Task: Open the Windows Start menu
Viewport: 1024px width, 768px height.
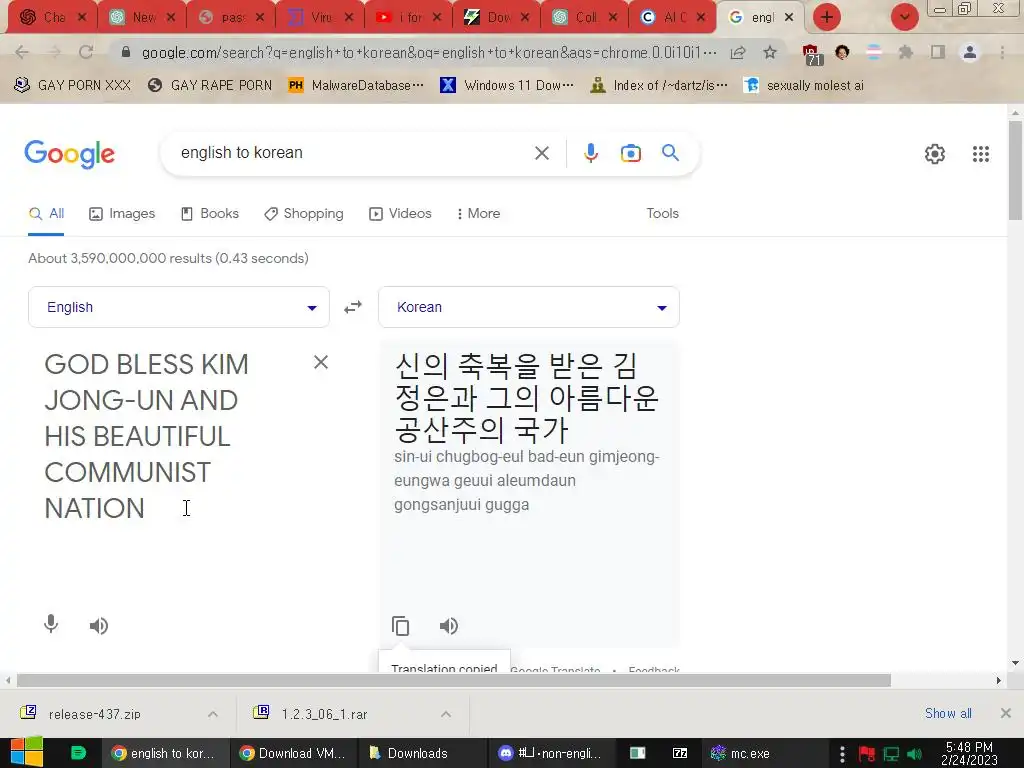Action: point(27,752)
